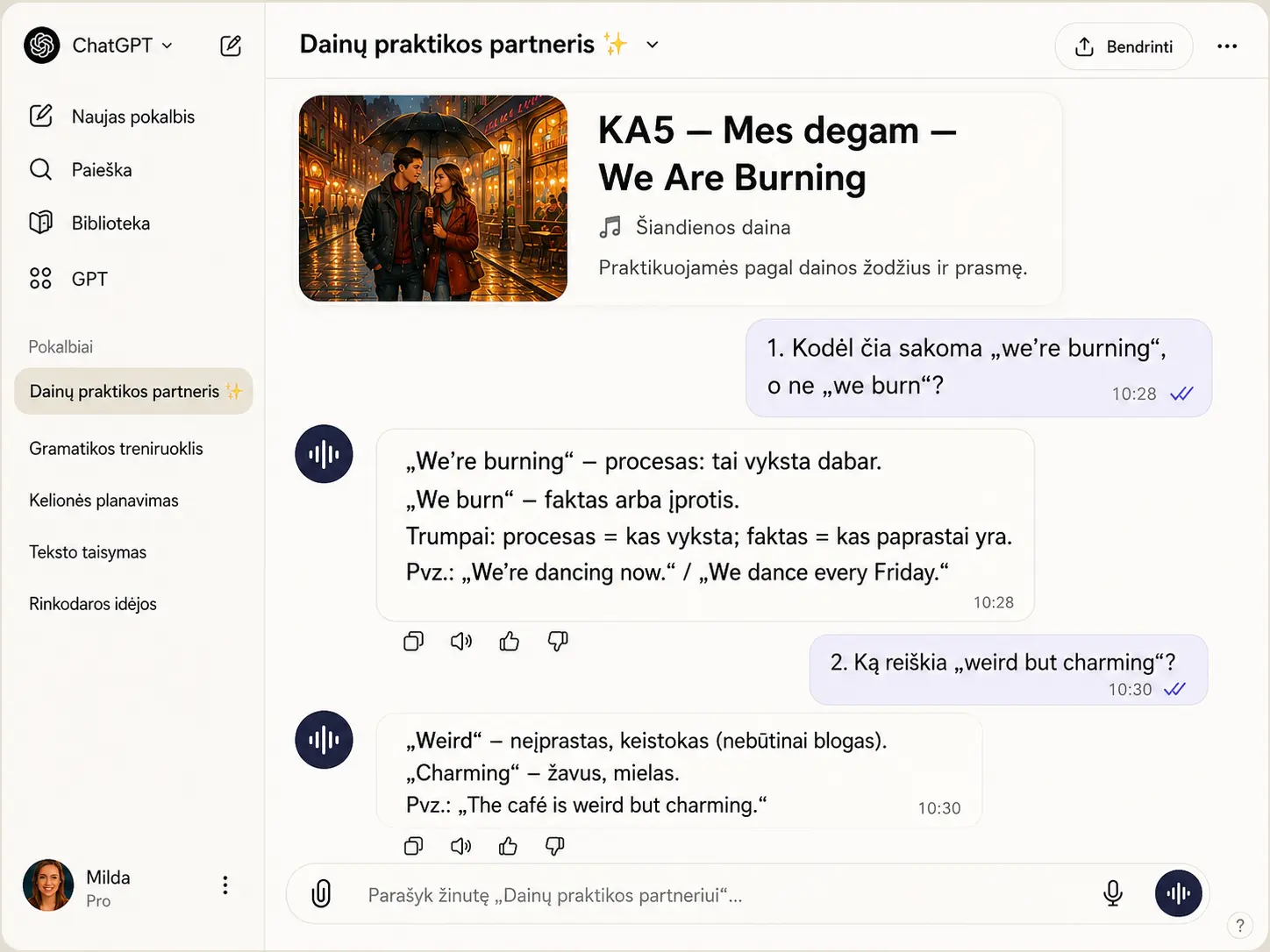This screenshot has height=952, width=1270.
Task: Click the assistant voice avatar beside the 10:30 reply
Action: (324, 740)
